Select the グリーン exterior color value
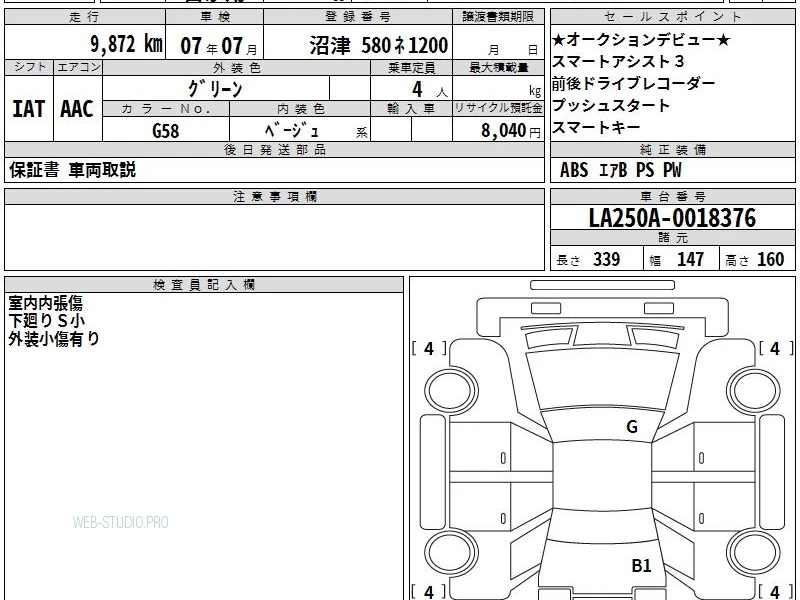 click(x=215, y=89)
